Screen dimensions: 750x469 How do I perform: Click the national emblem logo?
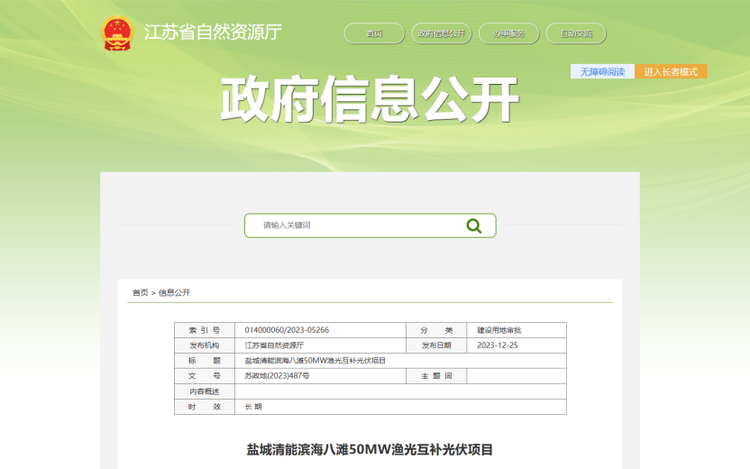[x=117, y=33]
